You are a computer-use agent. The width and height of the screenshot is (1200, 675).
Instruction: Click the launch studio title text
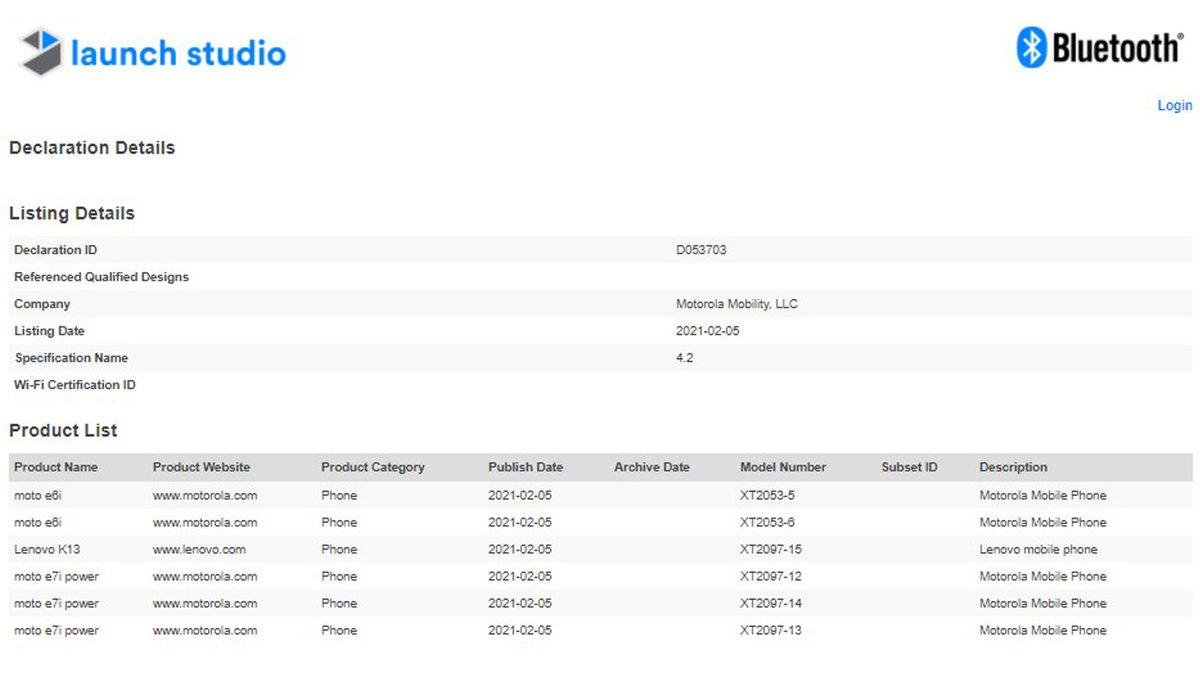[x=178, y=53]
